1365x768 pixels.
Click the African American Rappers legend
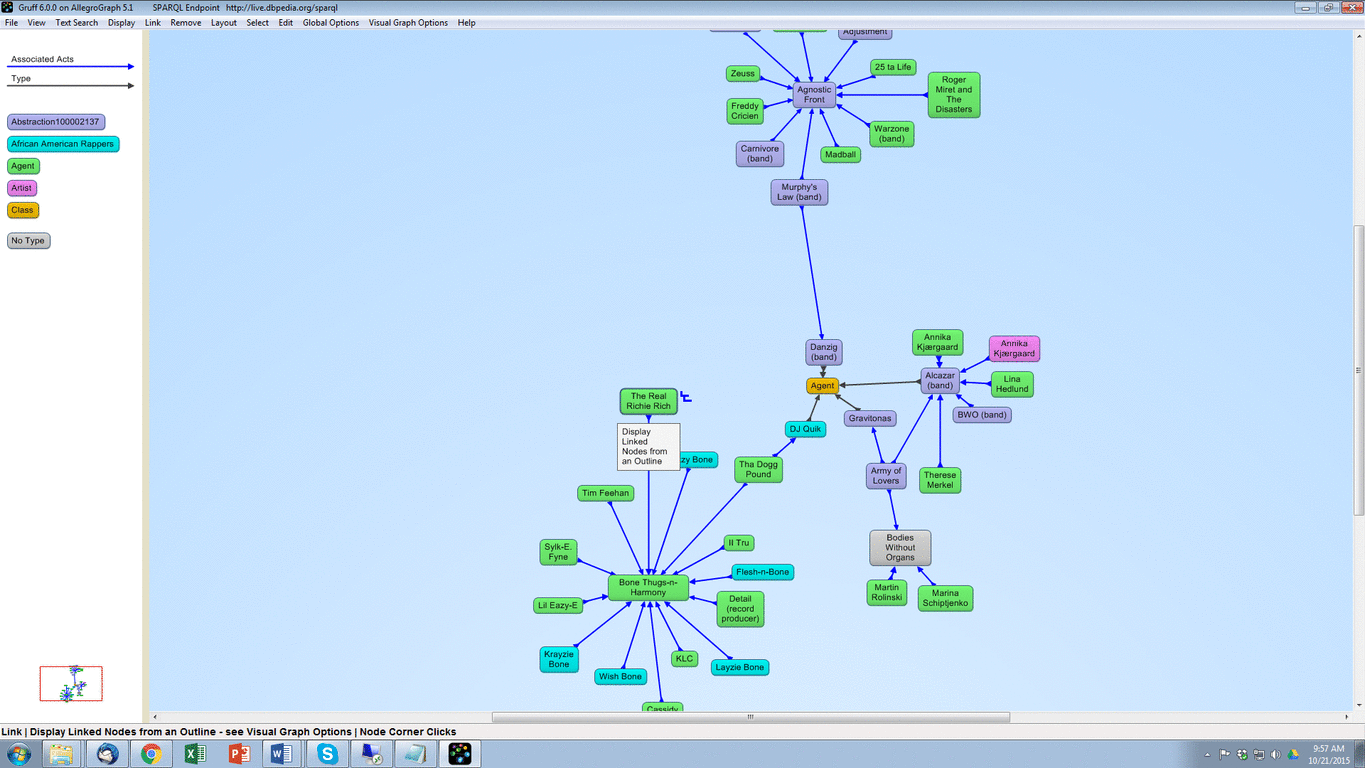coord(63,144)
